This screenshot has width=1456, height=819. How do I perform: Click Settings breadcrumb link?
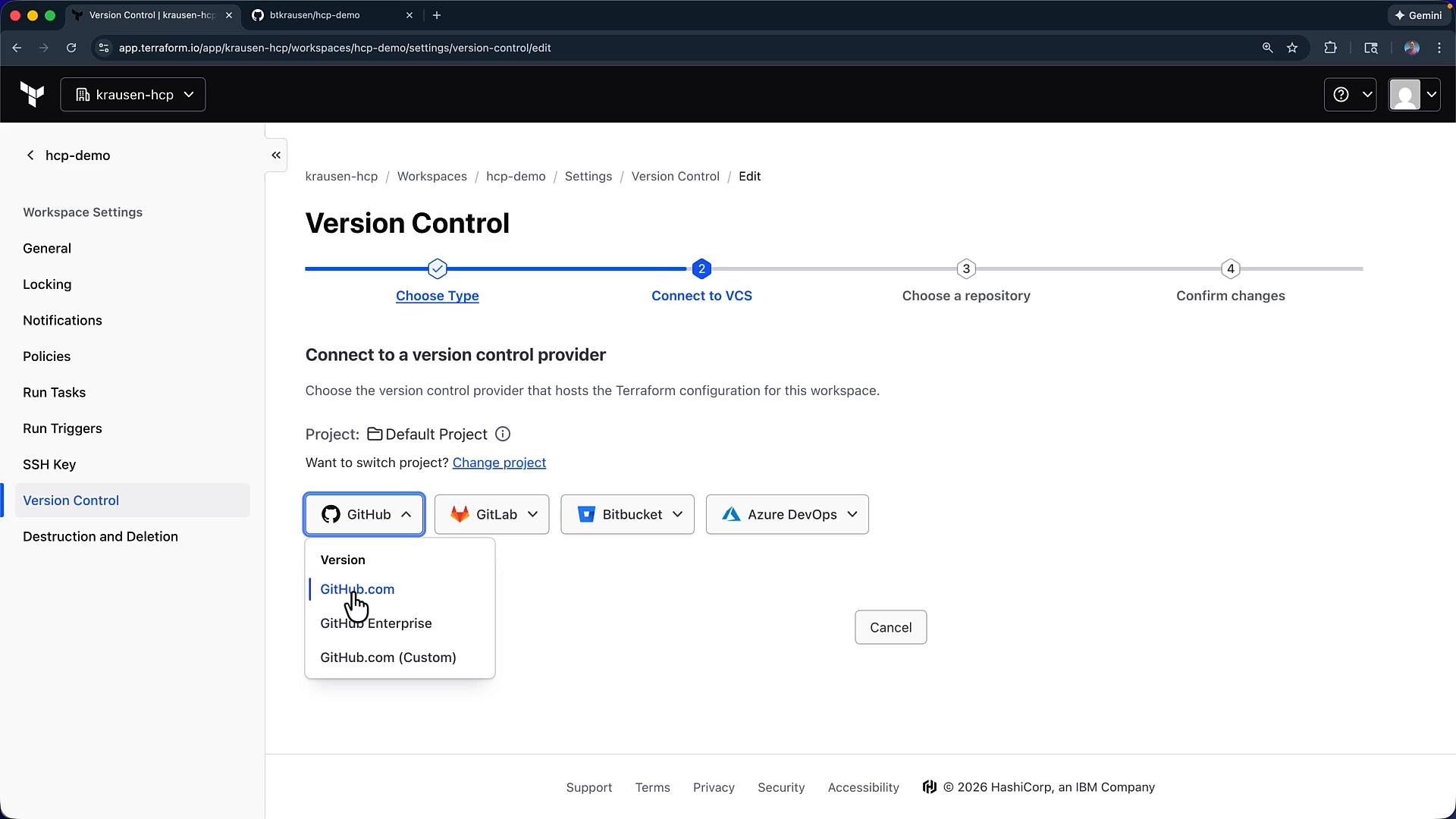click(x=588, y=176)
